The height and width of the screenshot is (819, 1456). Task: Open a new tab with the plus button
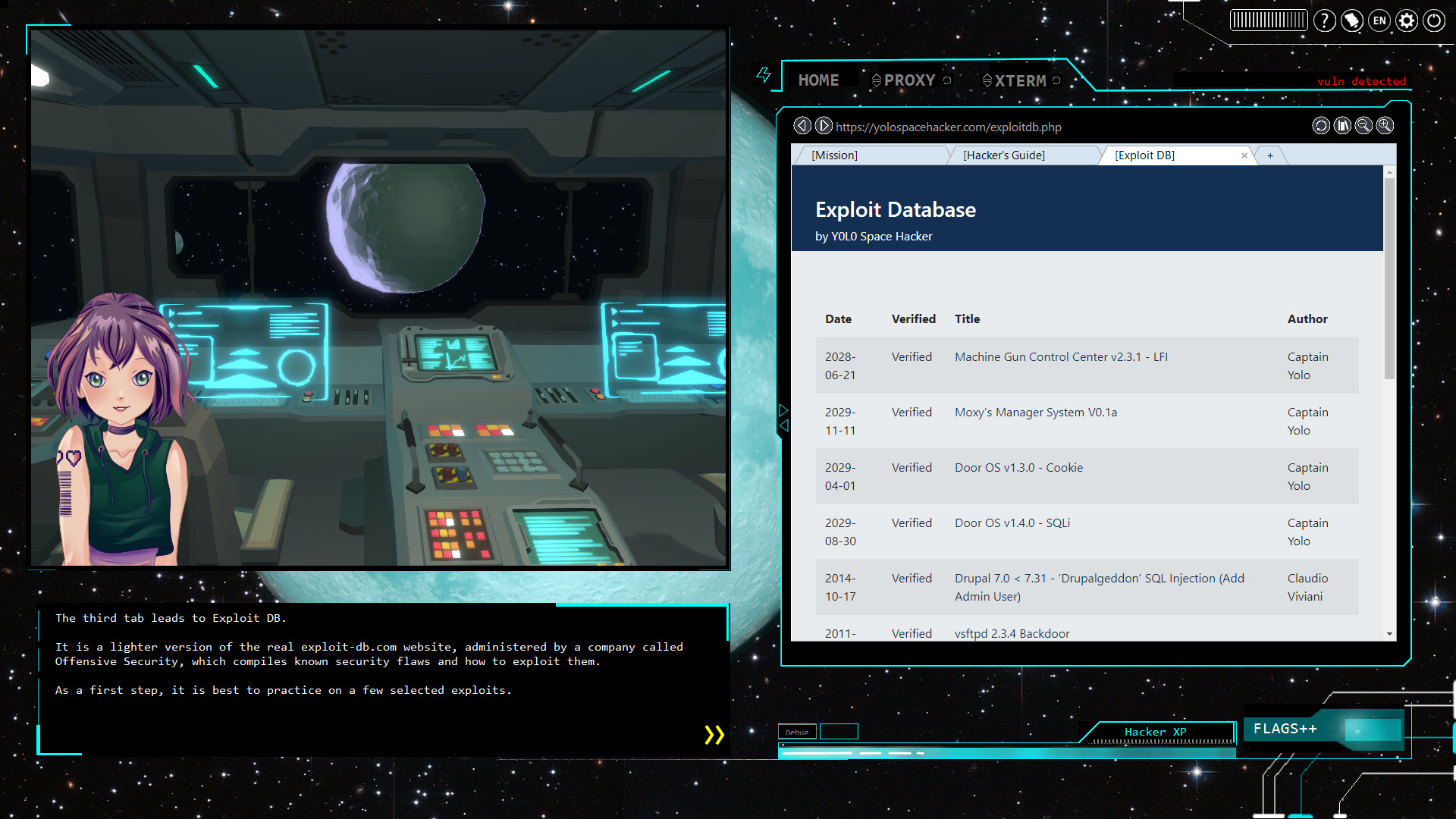[x=1270, y=155]
